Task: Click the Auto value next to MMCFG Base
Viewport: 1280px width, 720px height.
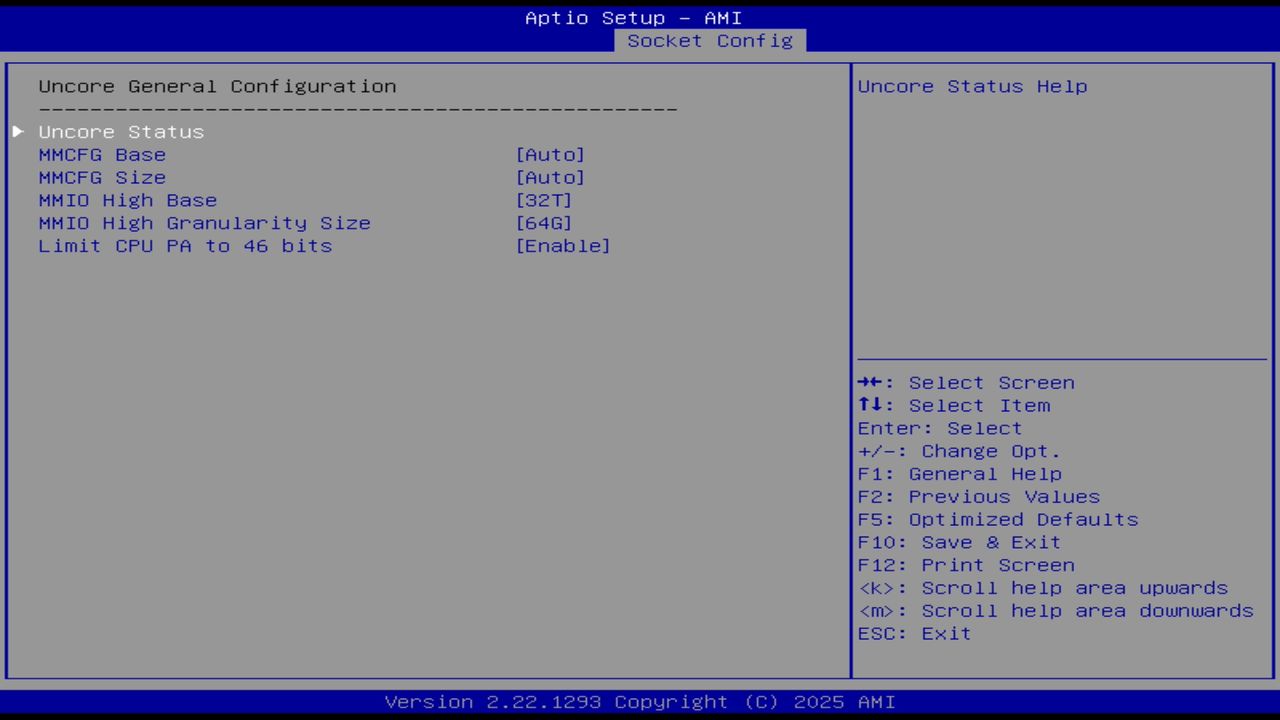Action: click(550, 154)
